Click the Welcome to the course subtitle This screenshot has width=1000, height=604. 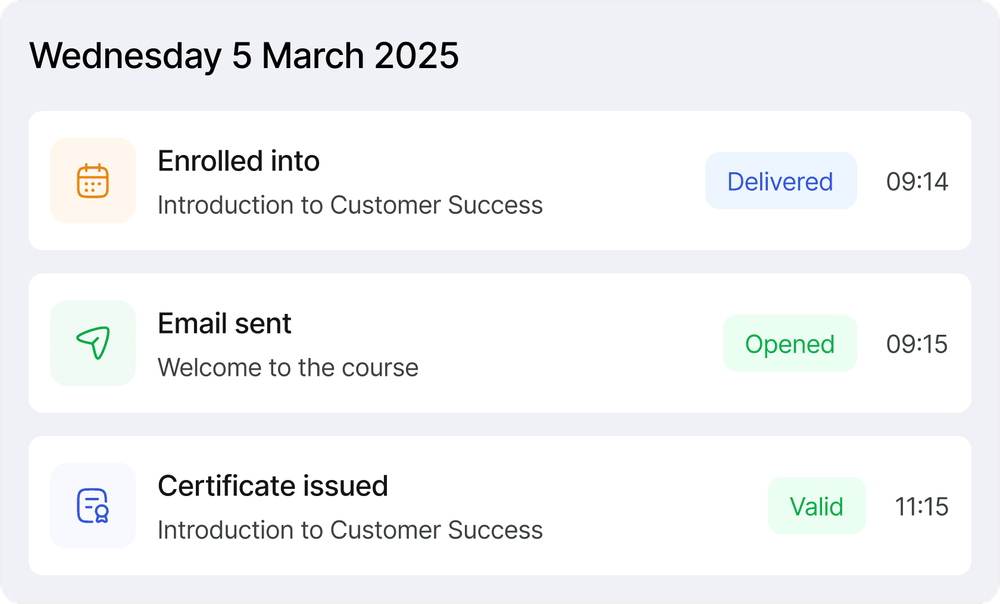287,367
